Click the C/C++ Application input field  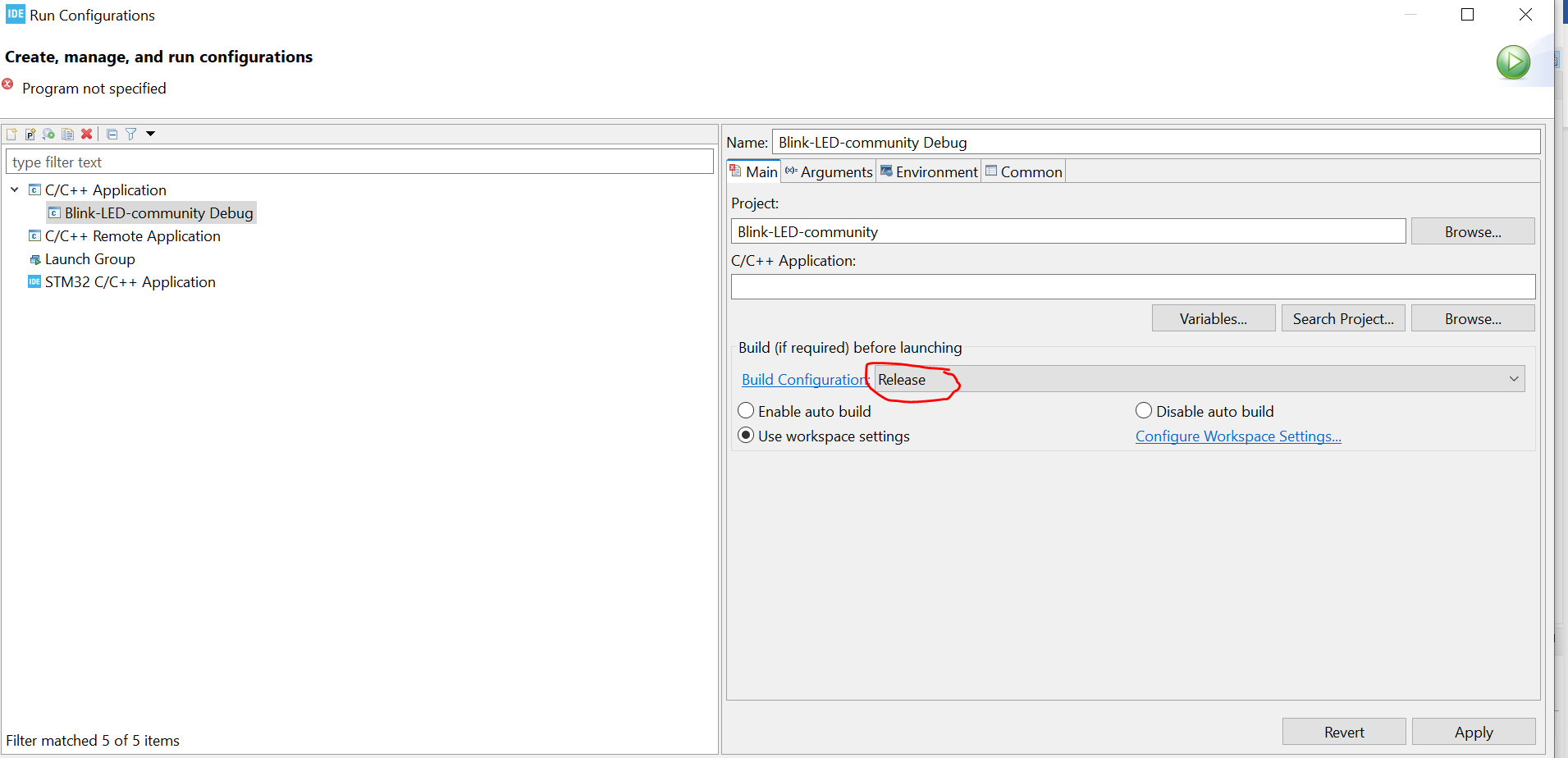click(x=1132, y=285)
